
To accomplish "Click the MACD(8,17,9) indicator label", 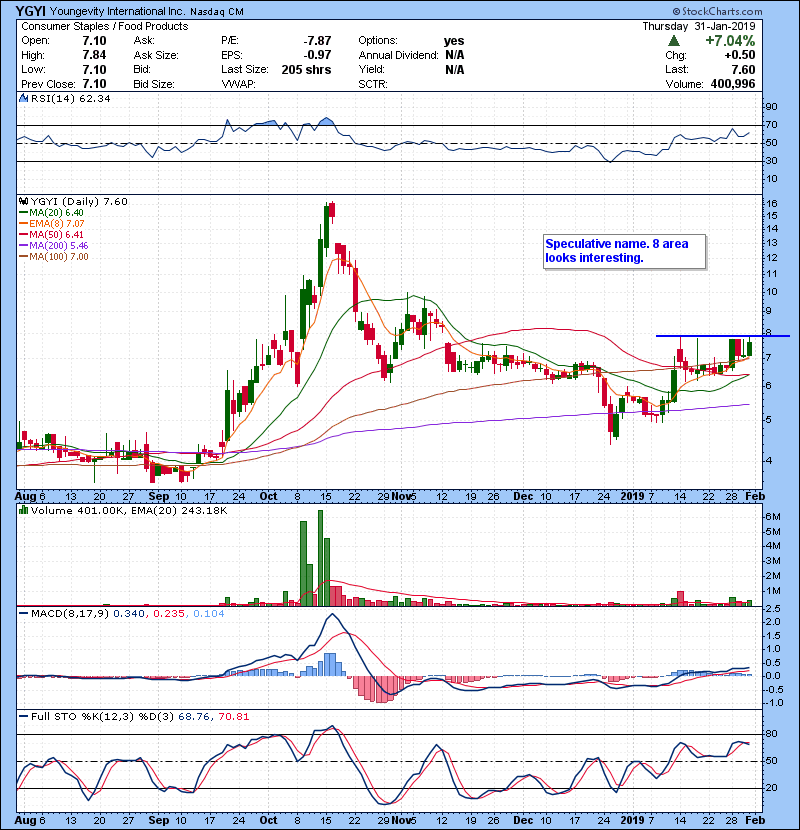I will pos(71,614).
